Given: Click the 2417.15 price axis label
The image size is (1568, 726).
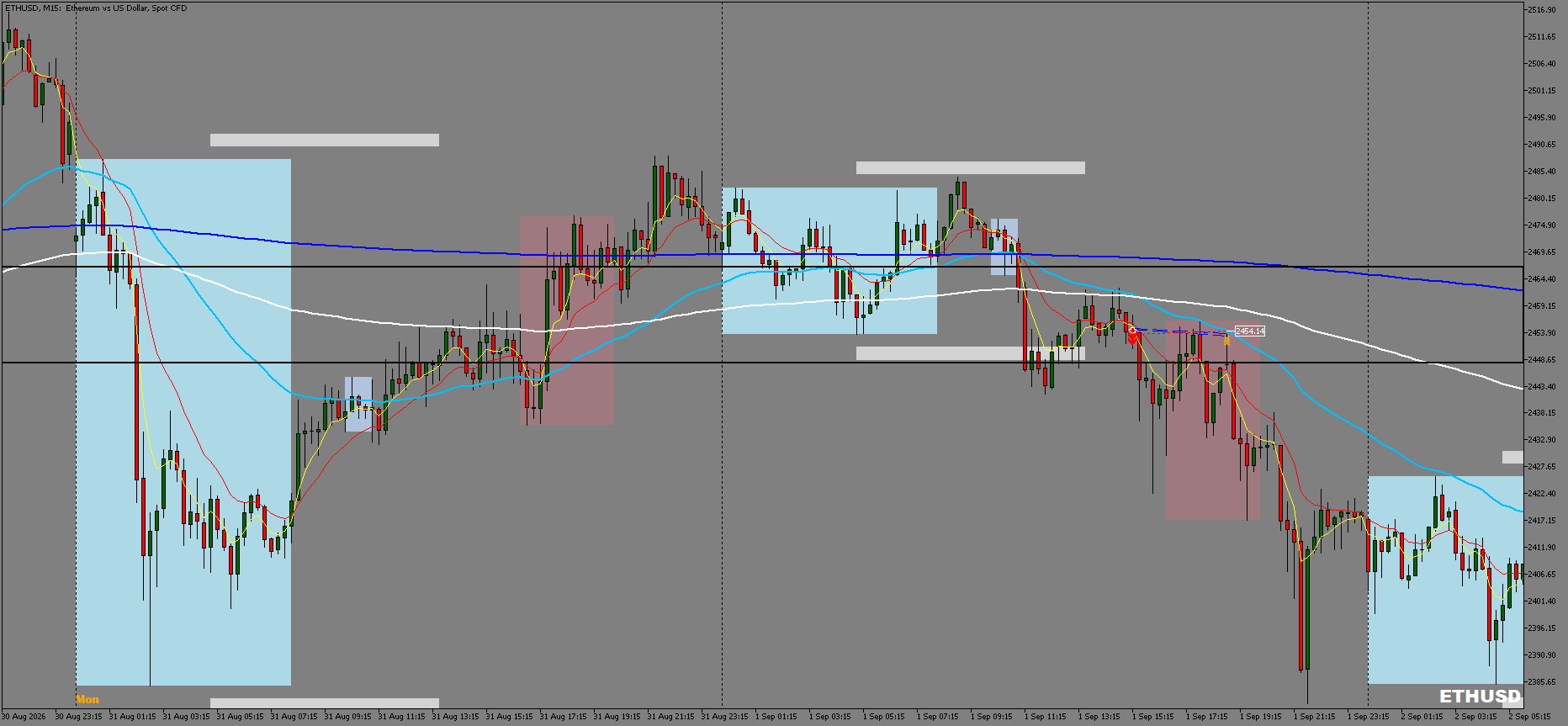Looking at the screenshot, I should pyautogui.click(x=1542, y=521).
